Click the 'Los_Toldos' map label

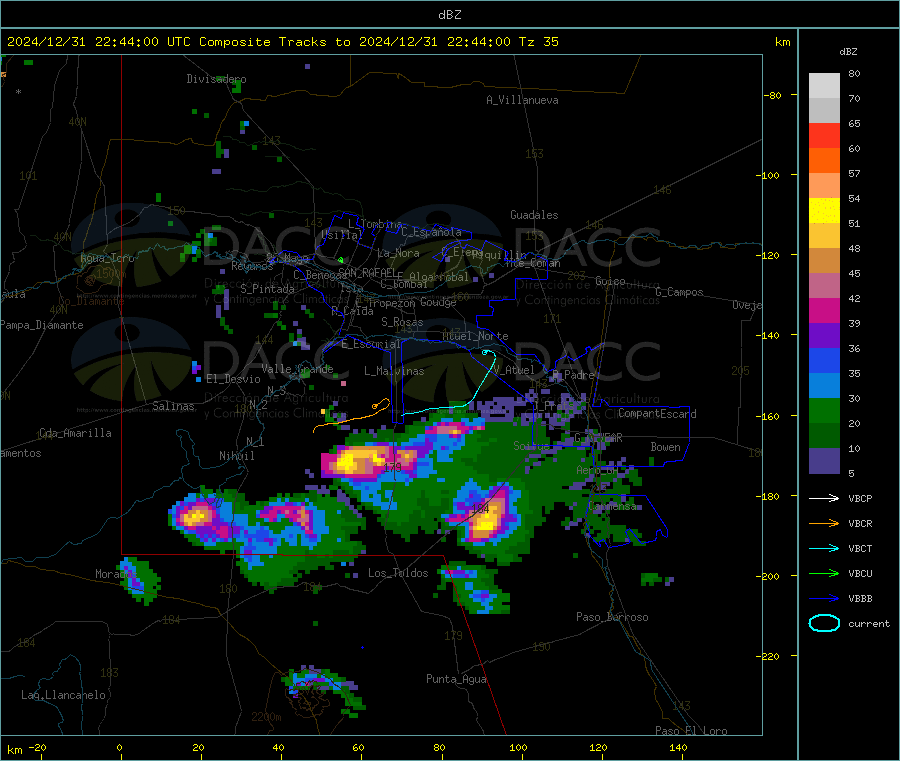[x=398, y=573]
